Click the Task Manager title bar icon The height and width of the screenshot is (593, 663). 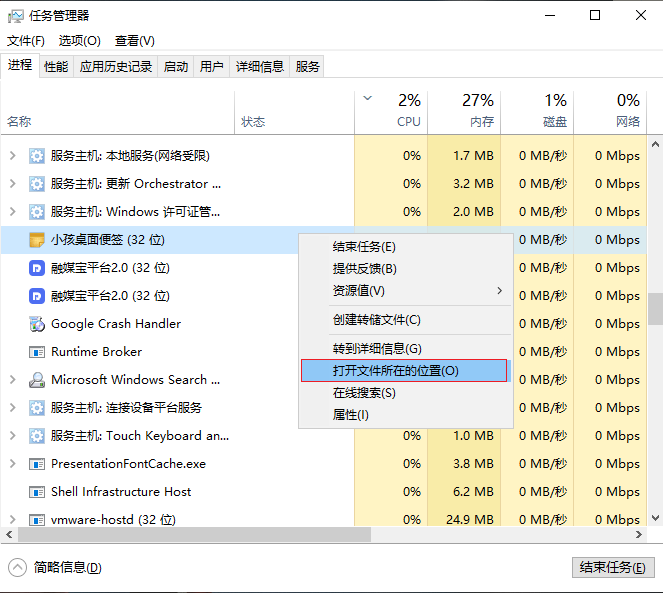tap(15, 15)
